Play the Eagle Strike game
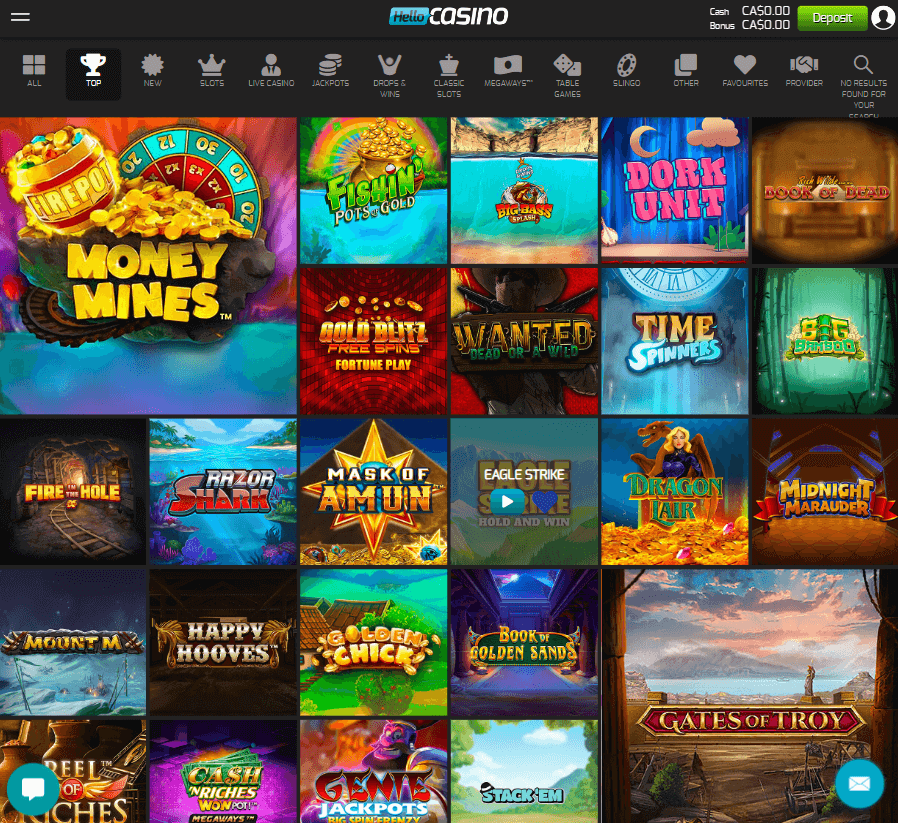Viewport: 898px width, 823px height. coord(507,502)
